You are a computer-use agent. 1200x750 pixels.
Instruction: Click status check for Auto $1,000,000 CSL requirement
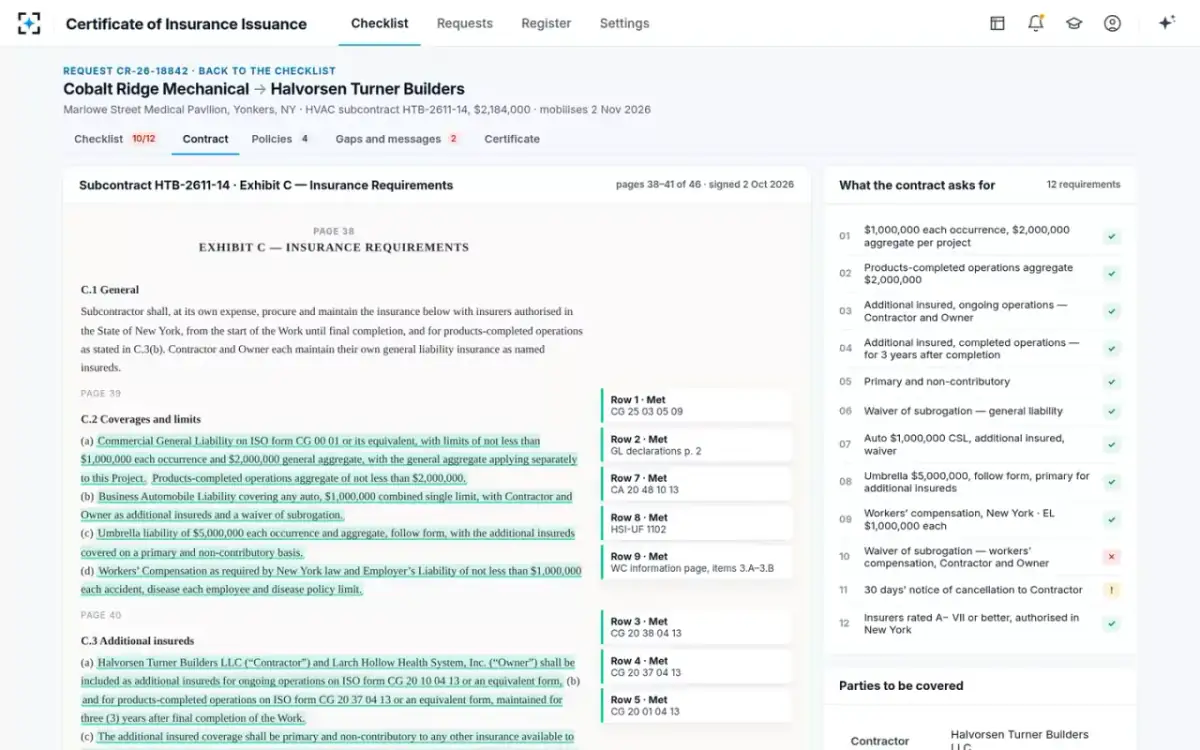tap(1112, 445)
